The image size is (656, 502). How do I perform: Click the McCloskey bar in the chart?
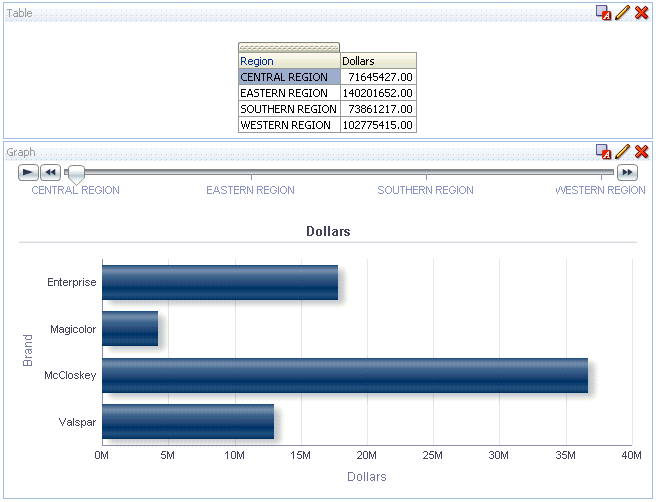345,375
